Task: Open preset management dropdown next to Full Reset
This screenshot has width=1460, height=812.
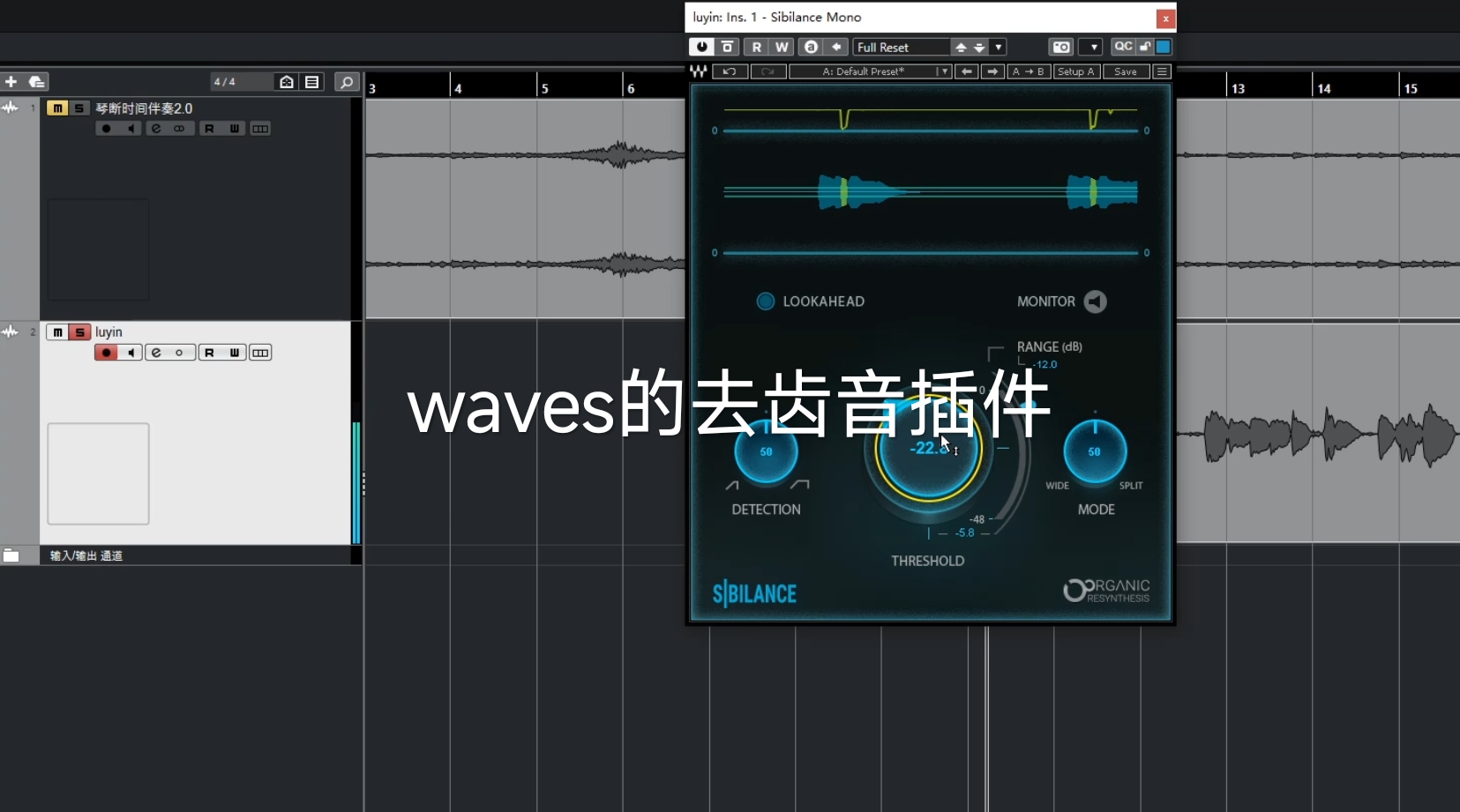Action: tap(999, 47)
